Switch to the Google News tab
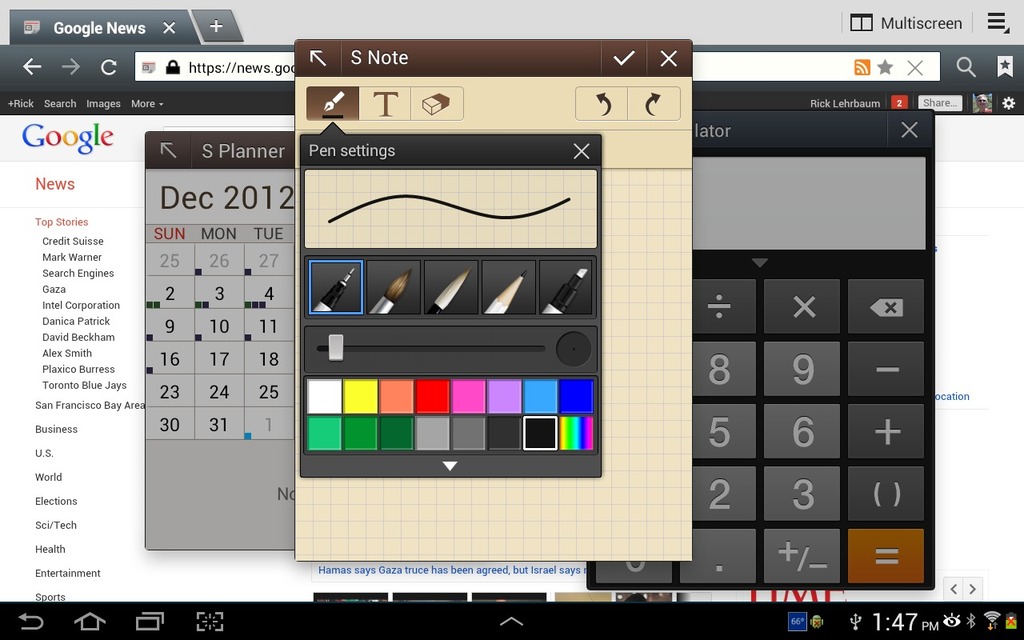Viewport: 1024px width, 640px height. click(99, 28)
